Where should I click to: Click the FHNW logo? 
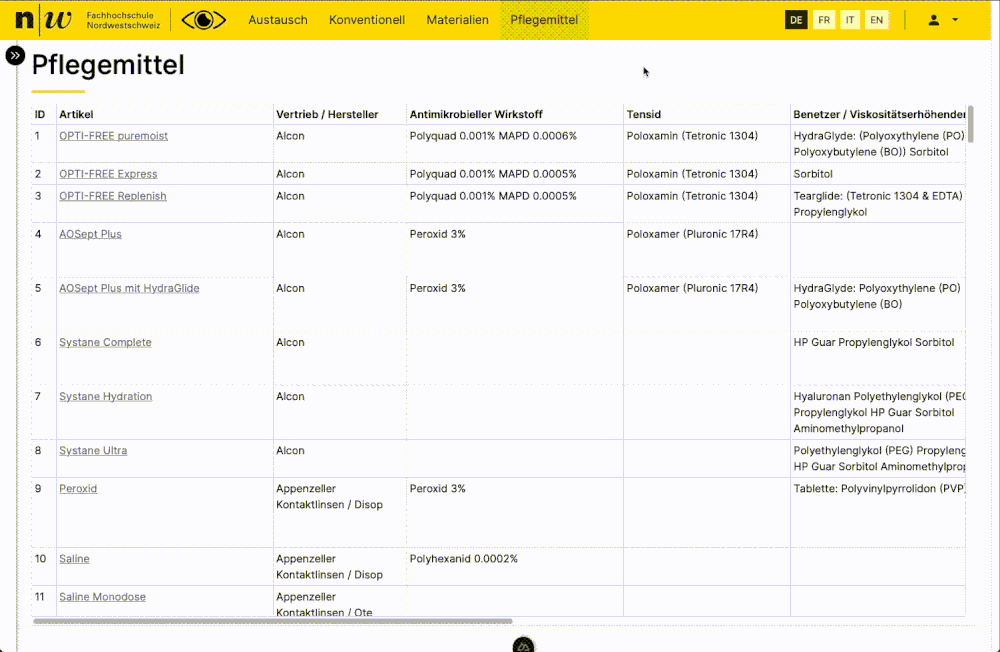[88, 20]
